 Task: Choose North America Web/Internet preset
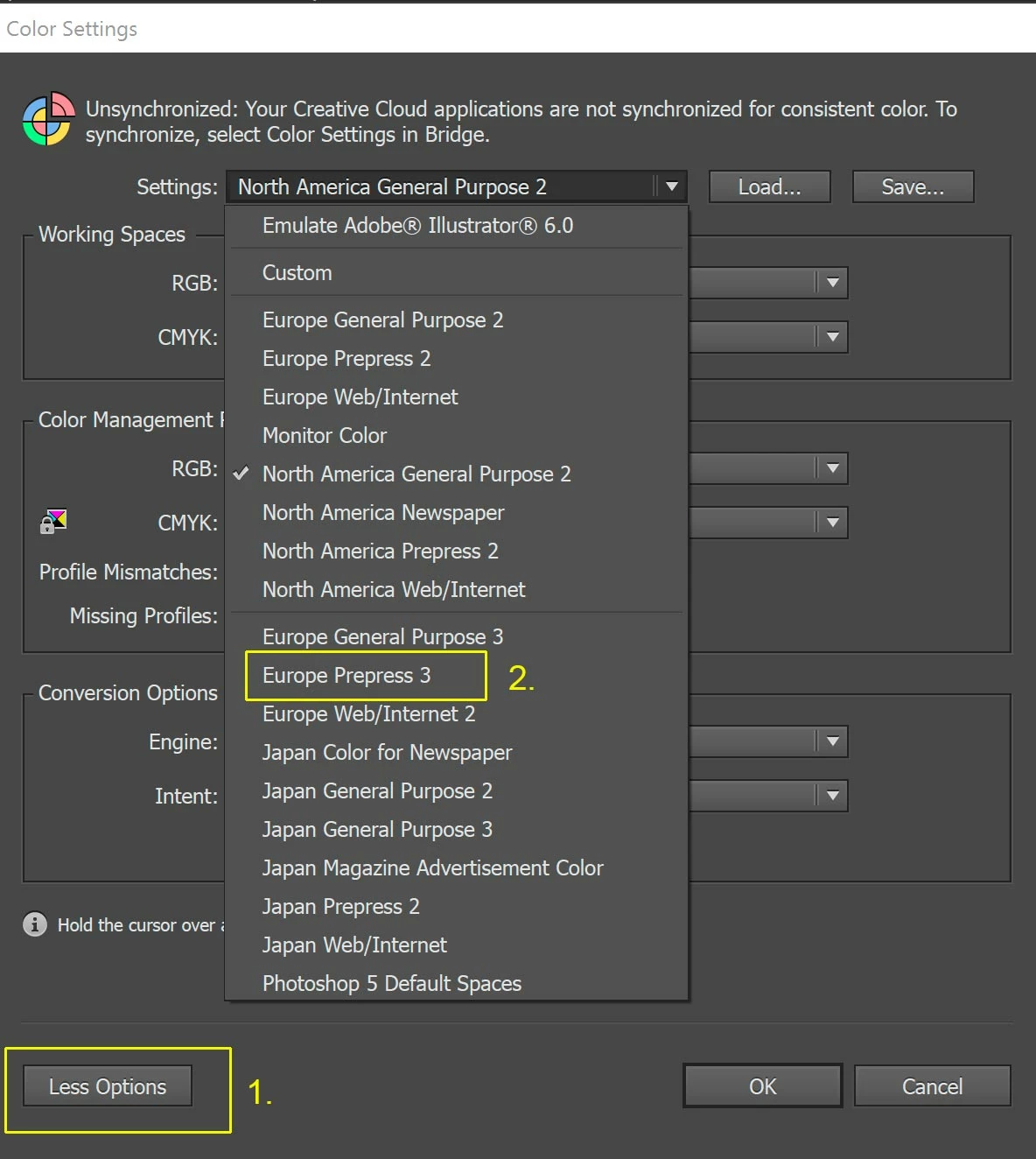tap(456, 590)
